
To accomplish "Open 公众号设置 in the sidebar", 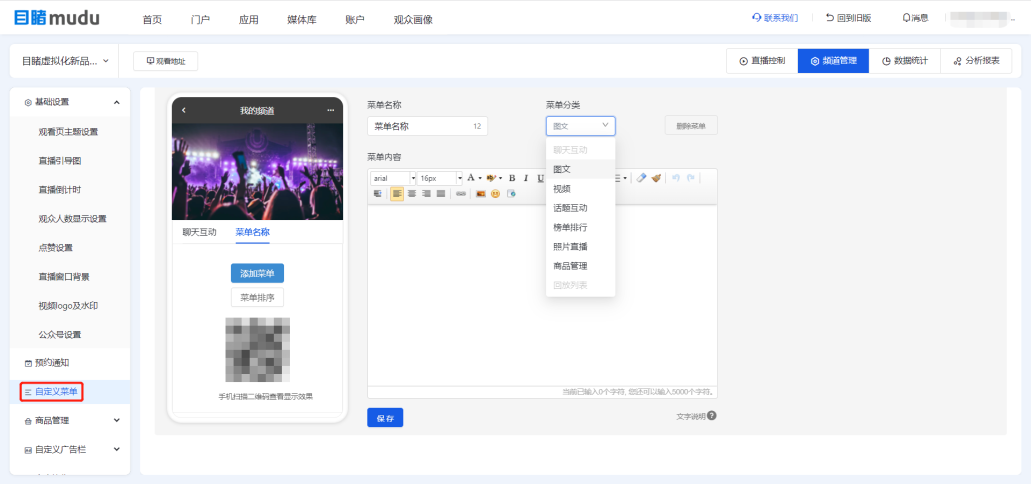I will tap(60, 335).
